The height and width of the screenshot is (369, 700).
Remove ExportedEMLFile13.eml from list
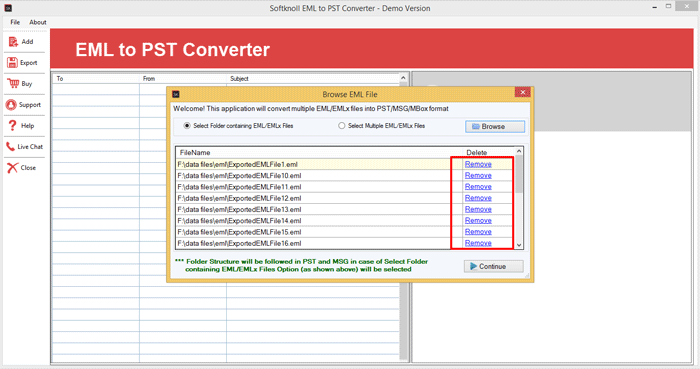[478, 209]
